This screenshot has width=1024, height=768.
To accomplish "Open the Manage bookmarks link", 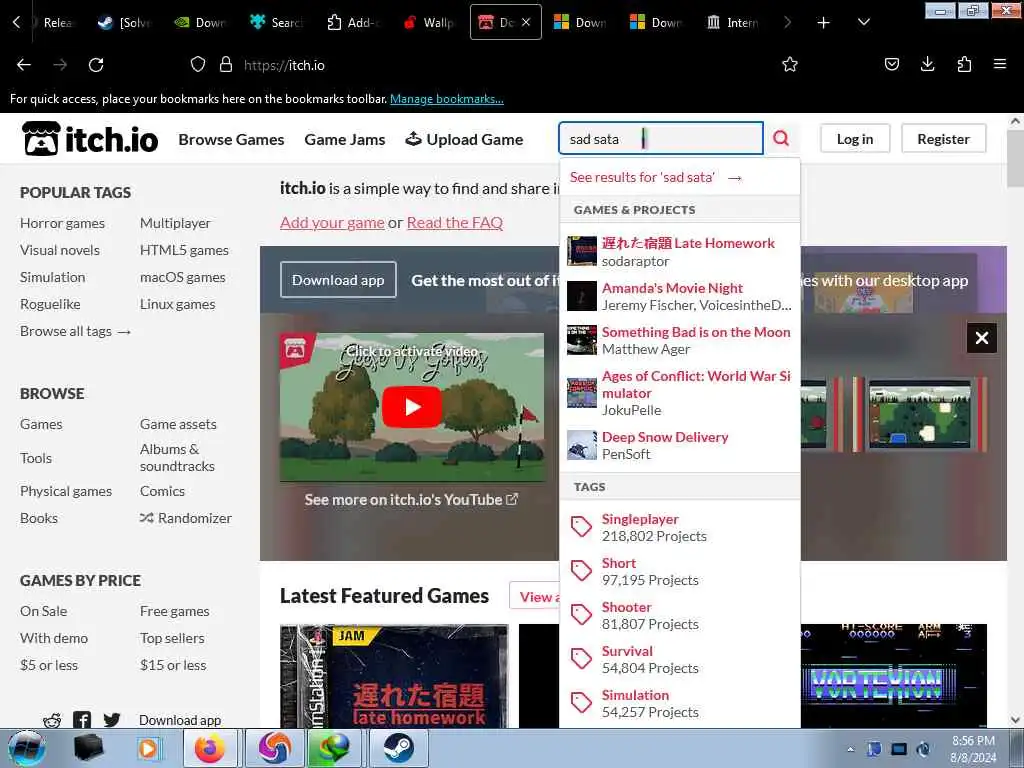I will coord(447,99).
